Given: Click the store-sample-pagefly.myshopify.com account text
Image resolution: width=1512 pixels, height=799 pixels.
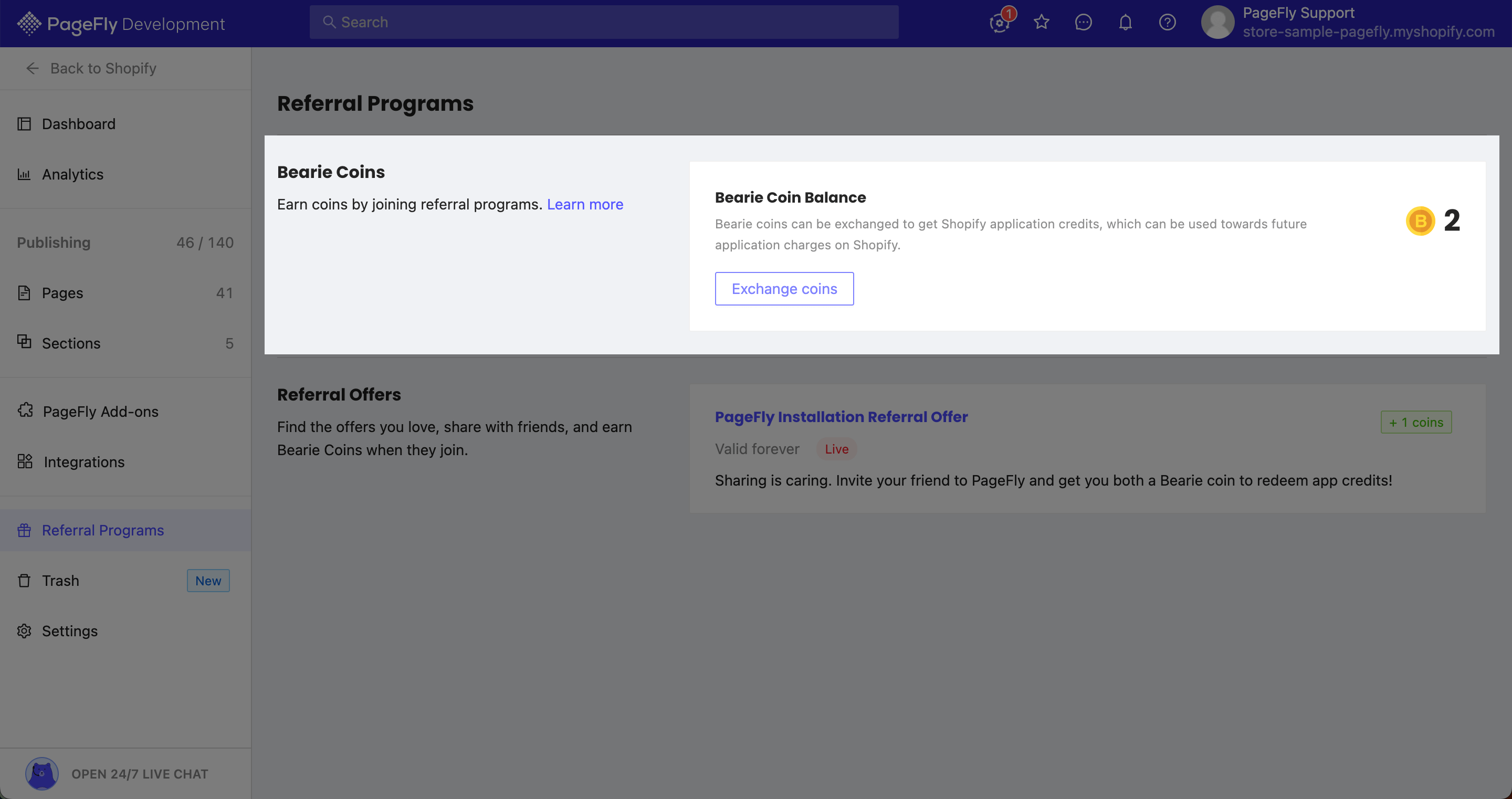Looking at the screenshot, I should [1368, 31].
